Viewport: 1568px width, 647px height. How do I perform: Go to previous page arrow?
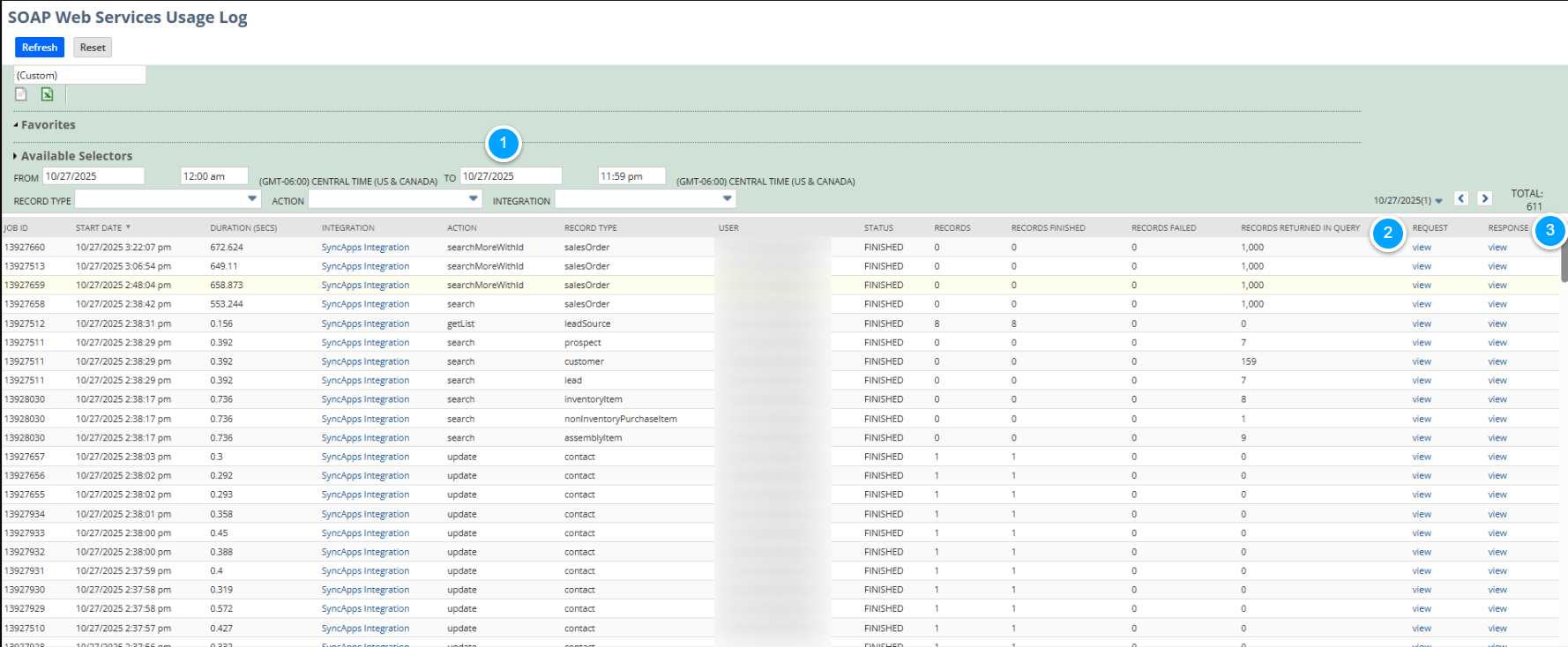click(1461, 198)
